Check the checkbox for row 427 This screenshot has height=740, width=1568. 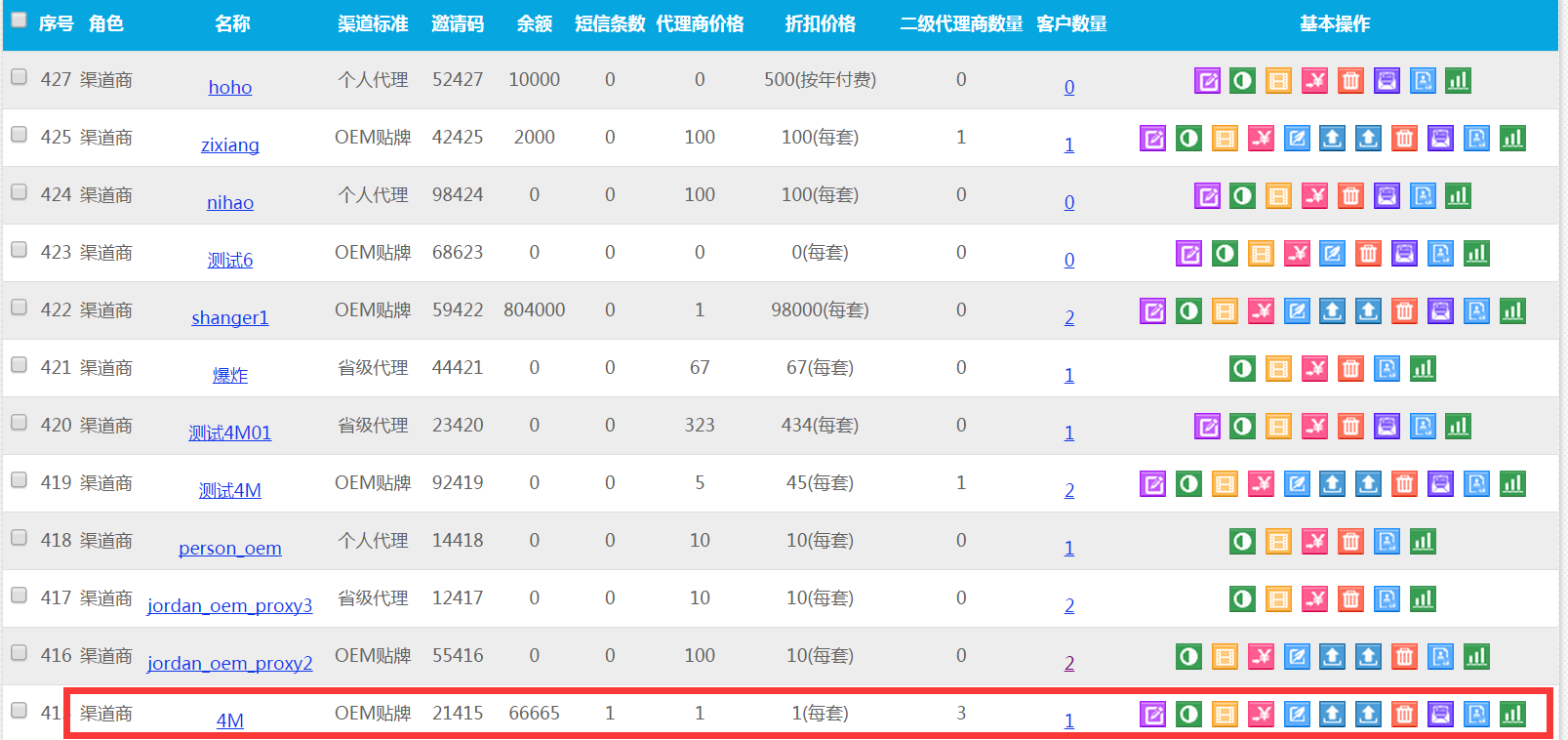19,77
